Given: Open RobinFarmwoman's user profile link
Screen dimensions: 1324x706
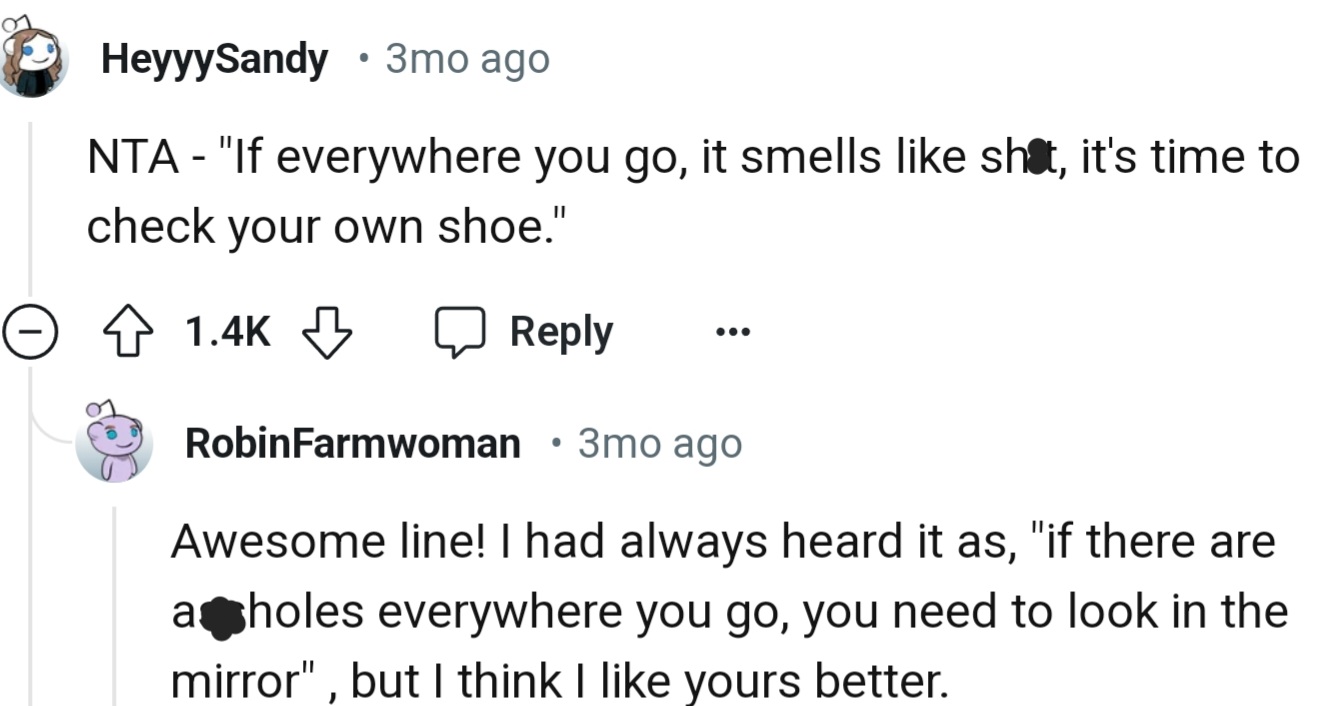Looking at the screenshot, I should click(352, 443).
